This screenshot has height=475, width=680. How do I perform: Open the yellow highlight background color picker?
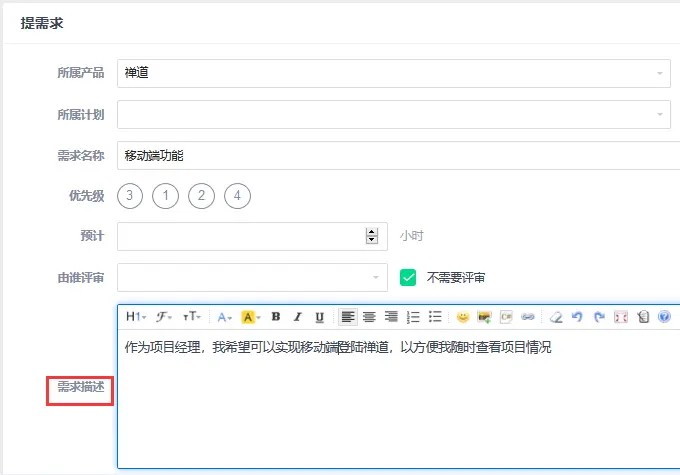(251, 317)
